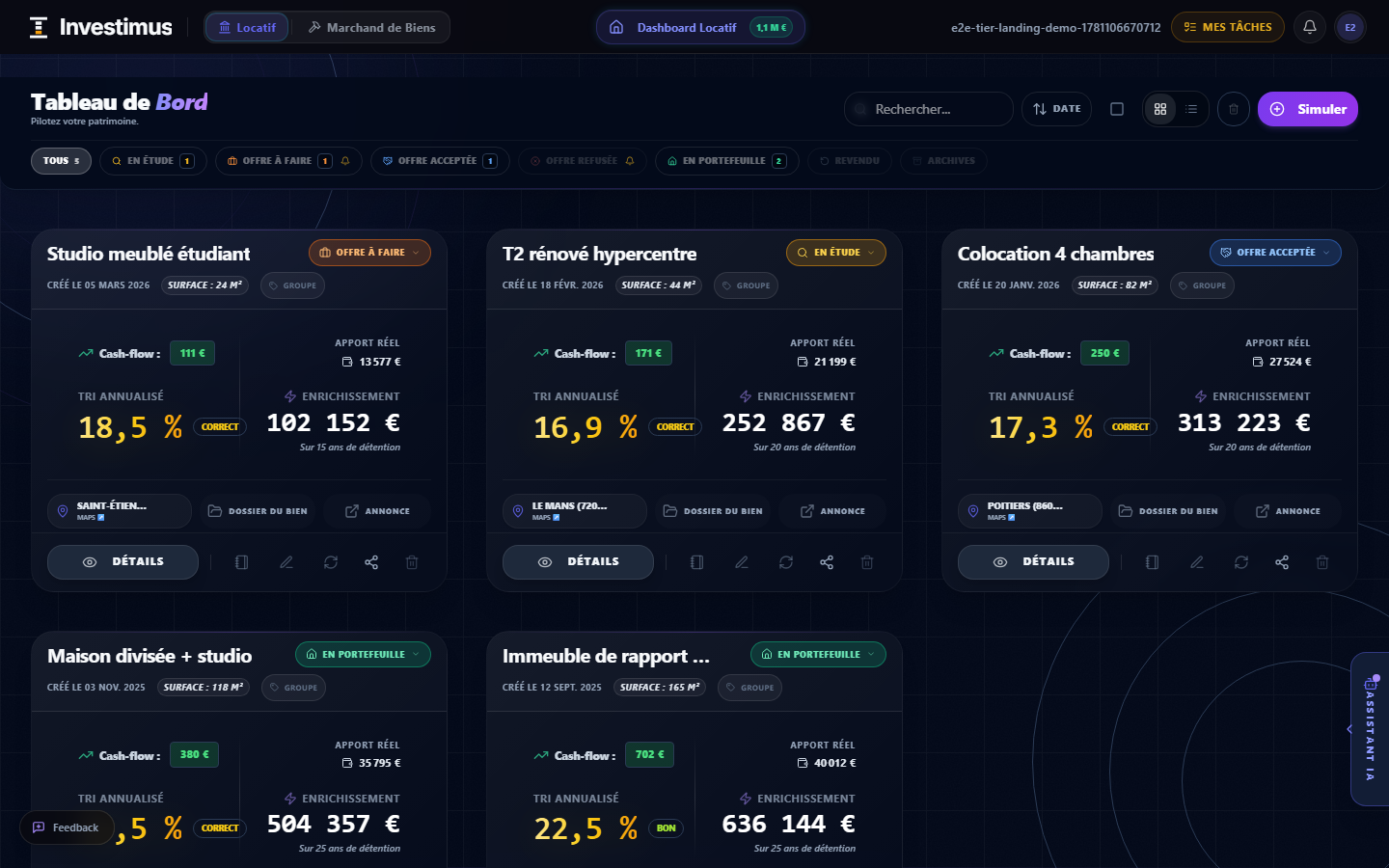Viewport: 1389px width, 868px height.
Task: Edit Colocation 4 chambres with pencil icon
Action: pyautogui.click(x=1197, y=562)
